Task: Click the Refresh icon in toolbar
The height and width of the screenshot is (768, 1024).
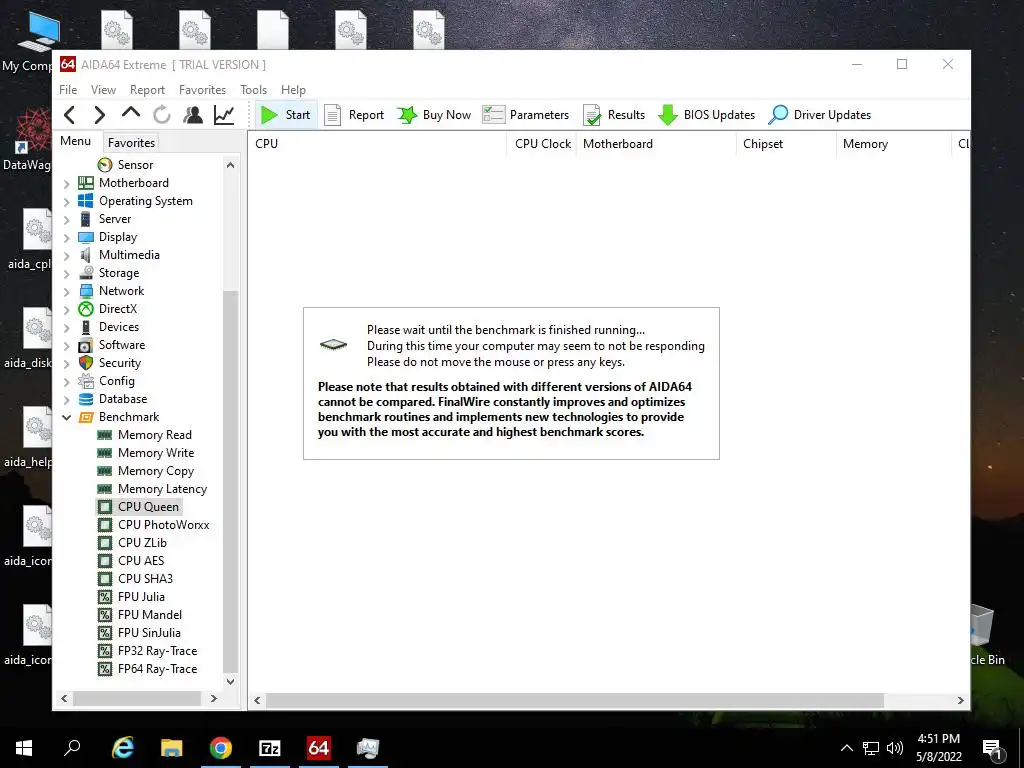Action: [x=161, y=115]
